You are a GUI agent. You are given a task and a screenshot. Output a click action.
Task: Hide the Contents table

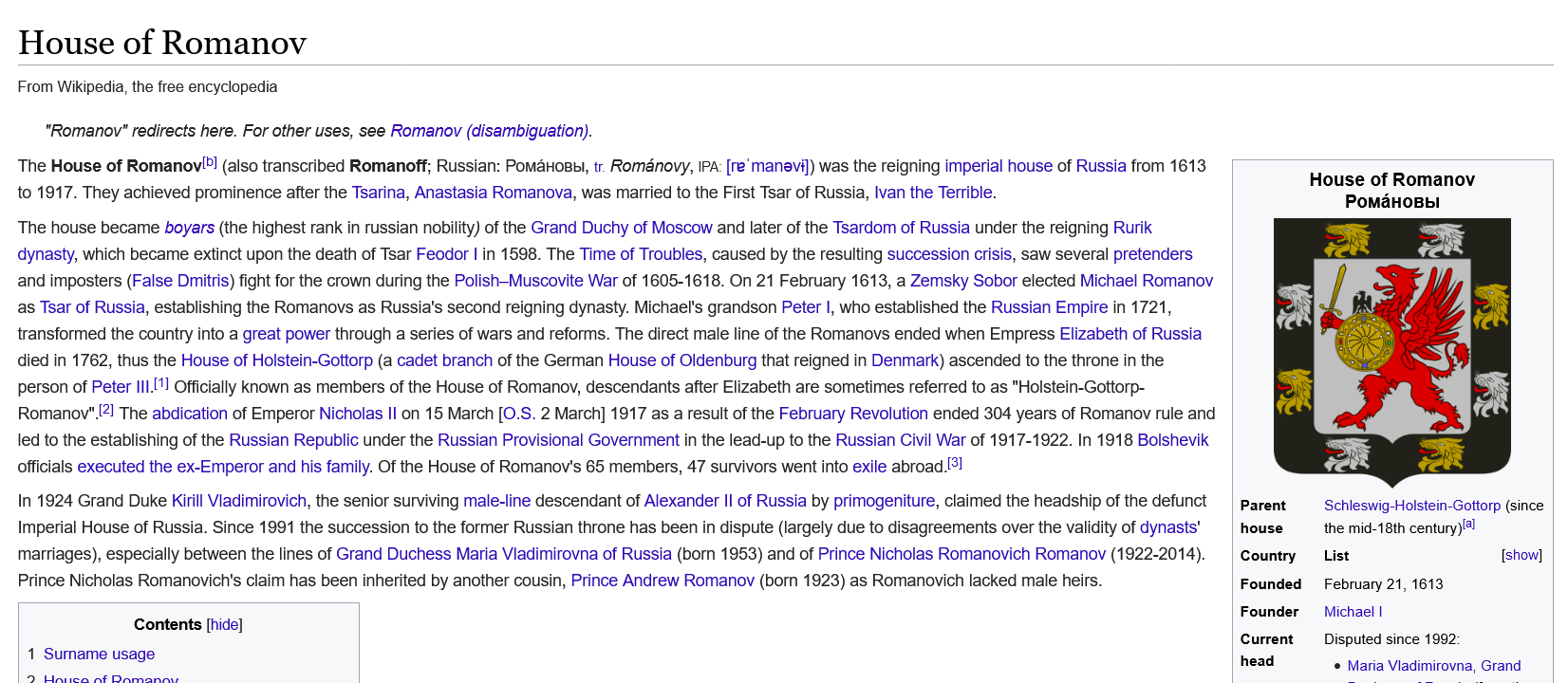pos(225,624)
